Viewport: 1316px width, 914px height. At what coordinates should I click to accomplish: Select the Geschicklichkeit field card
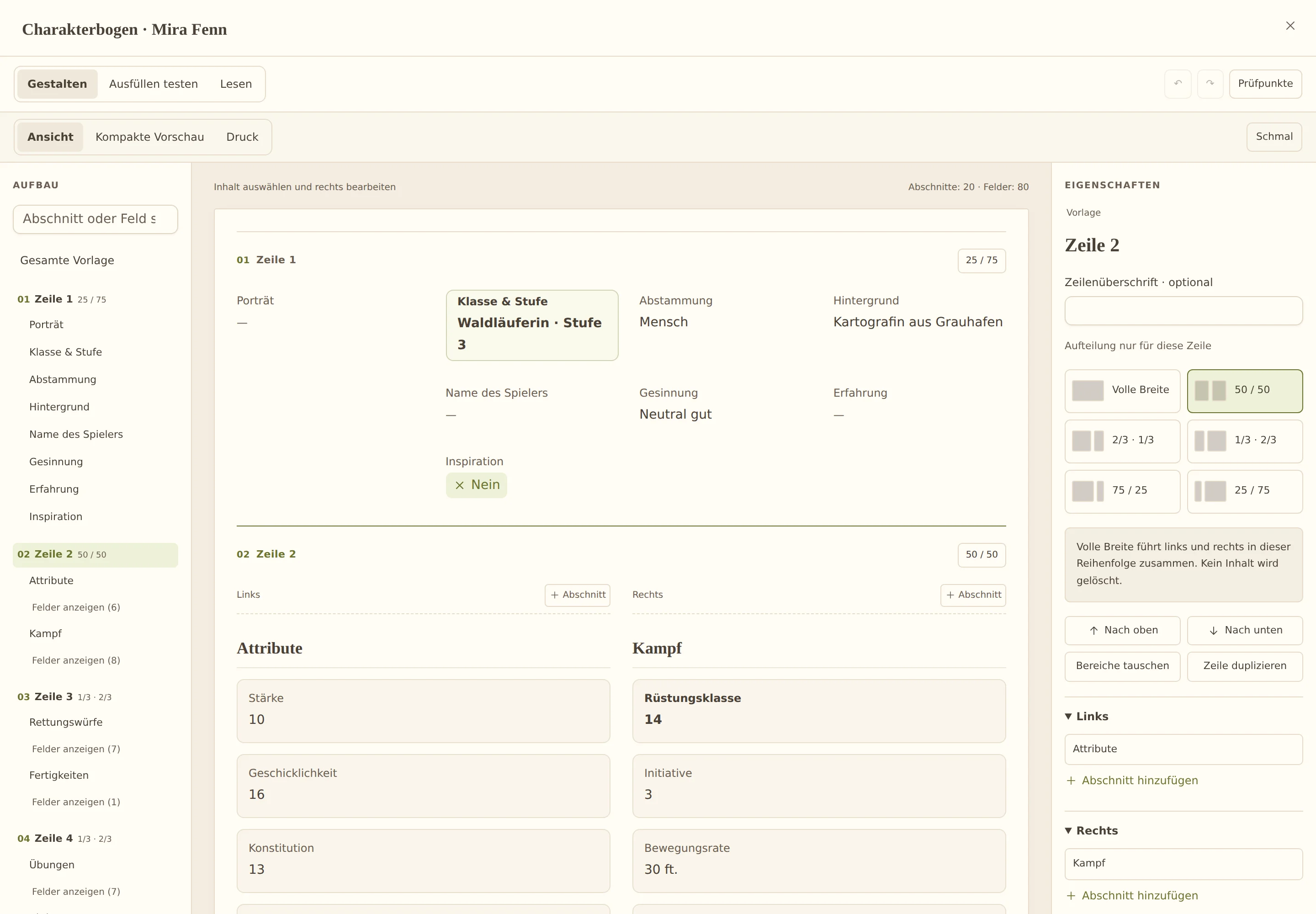[423, 786]
